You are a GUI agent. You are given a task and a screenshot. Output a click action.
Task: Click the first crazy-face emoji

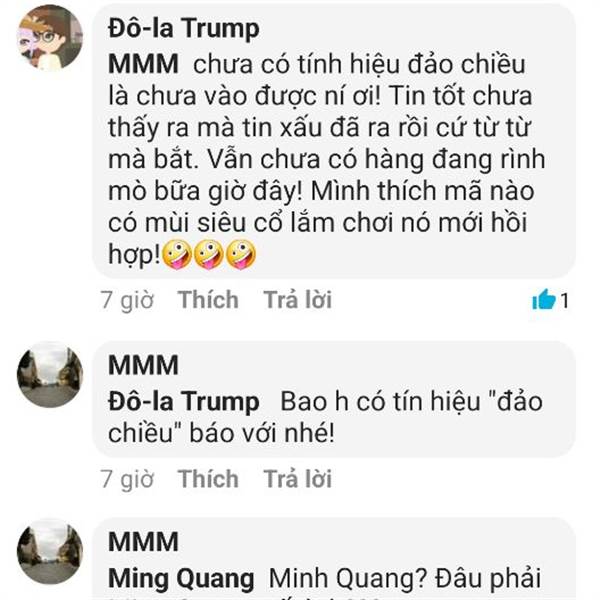[x=177, y=255]
